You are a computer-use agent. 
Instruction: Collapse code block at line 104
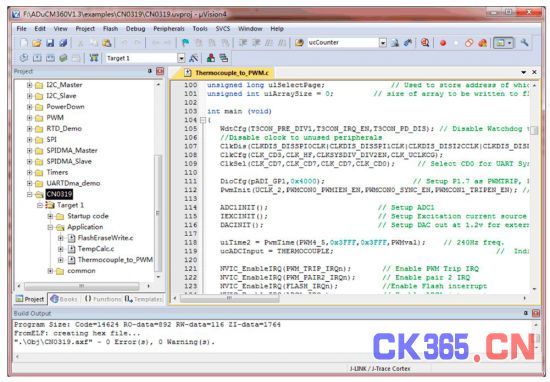[203, 120]
